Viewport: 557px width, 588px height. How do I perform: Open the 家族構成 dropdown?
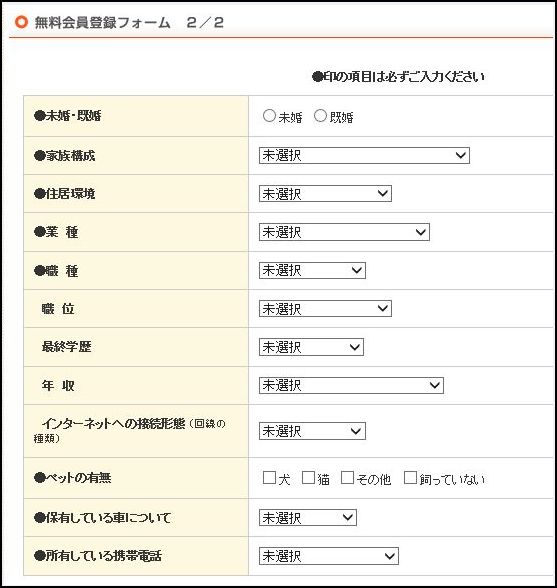pos(364,155)
